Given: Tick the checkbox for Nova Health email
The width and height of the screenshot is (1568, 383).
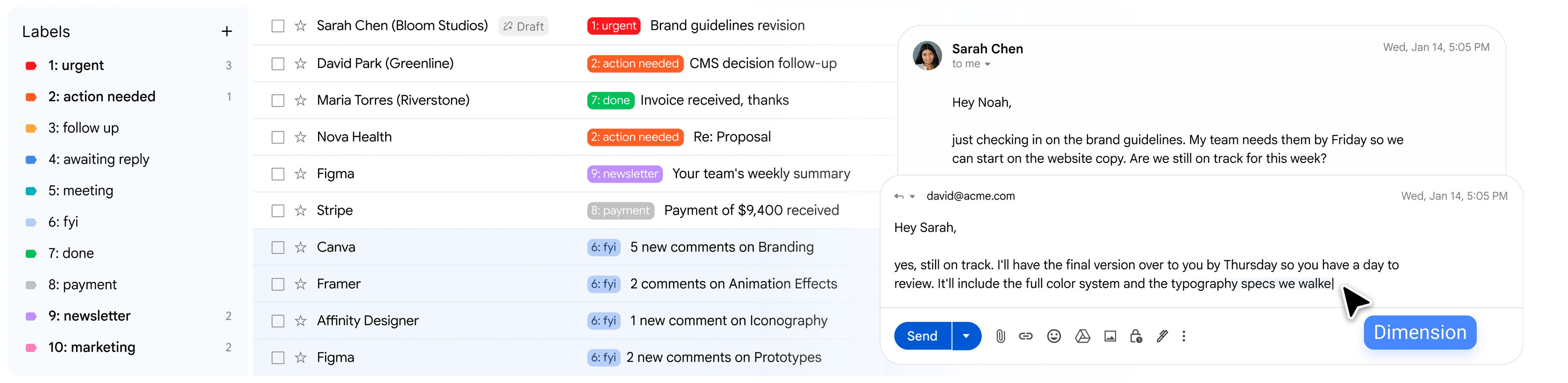Looking at the screenshot, I should tap(278, 137).
